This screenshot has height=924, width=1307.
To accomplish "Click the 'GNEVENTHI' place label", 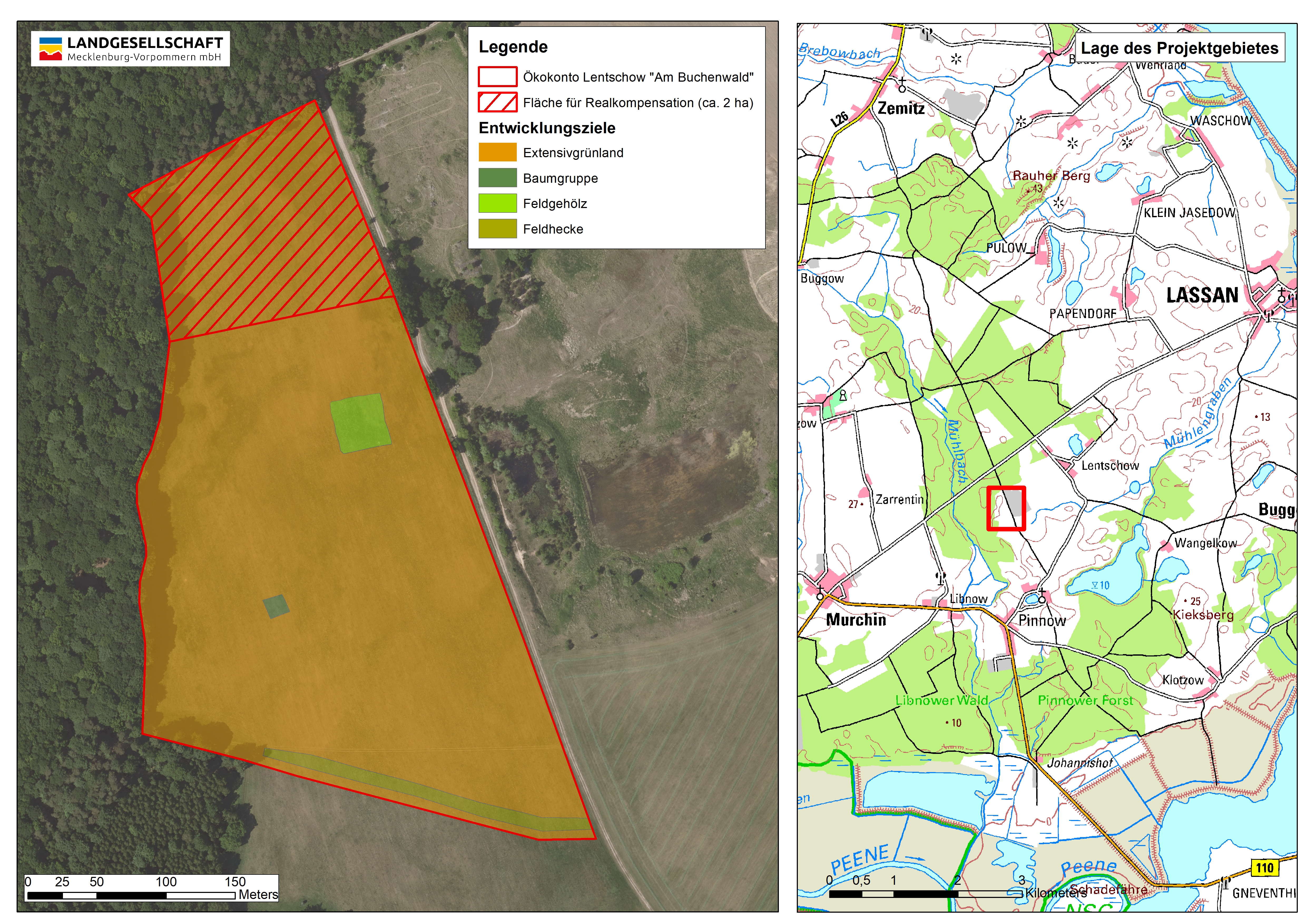I will tap(1264, 893).
